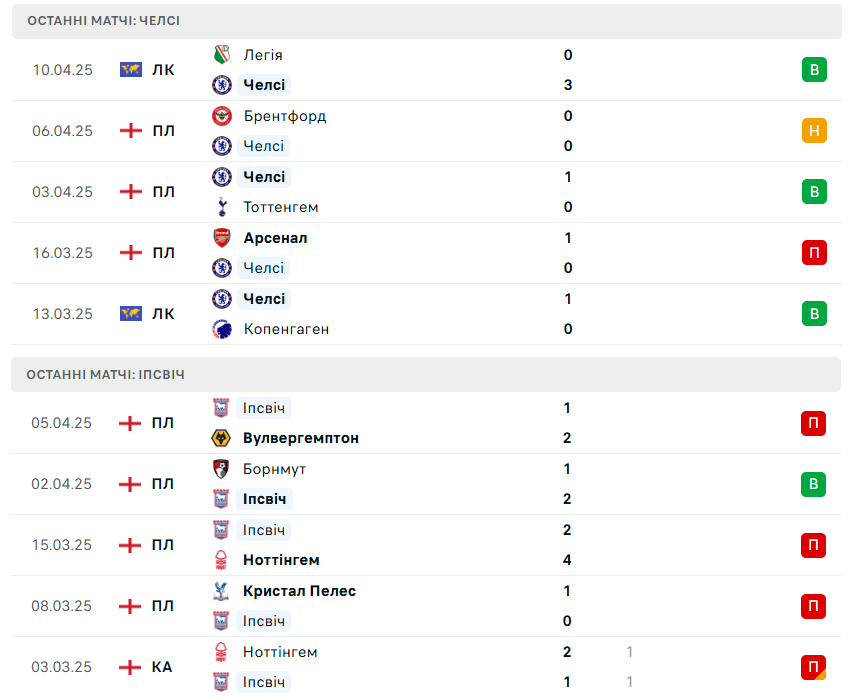
Task: Click the Legia club crest icon
Action: [x=222, y=55]
